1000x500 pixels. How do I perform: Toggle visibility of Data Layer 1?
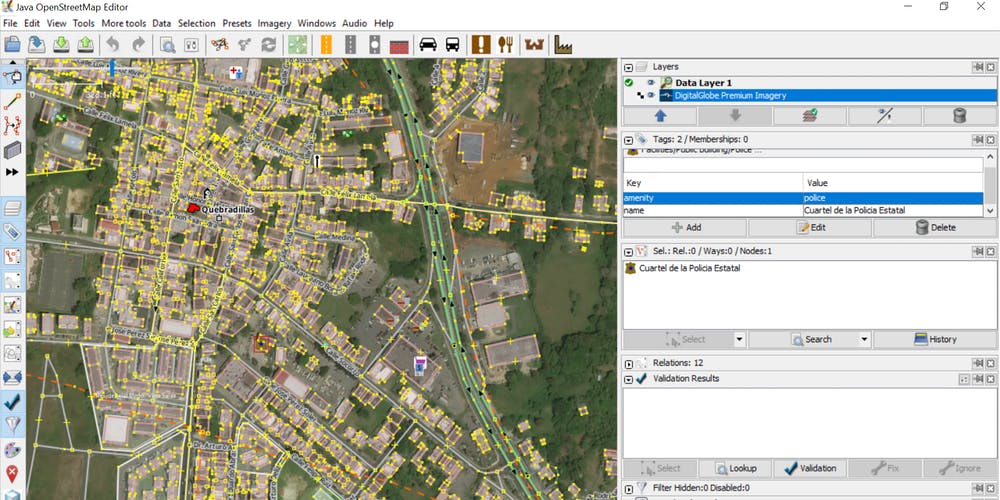coord(651,83)
